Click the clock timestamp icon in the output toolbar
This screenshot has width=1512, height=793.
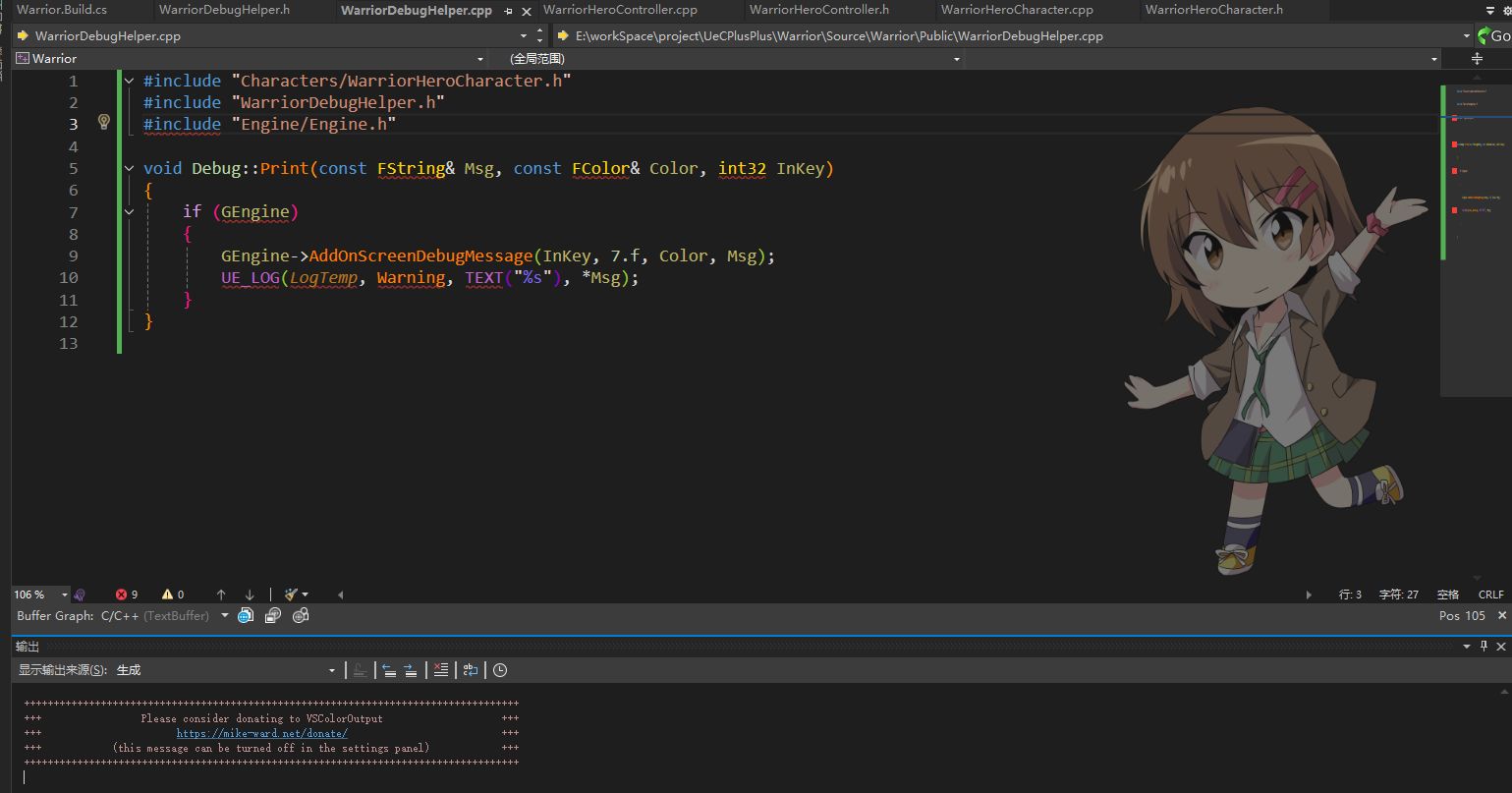click(500, 670)
